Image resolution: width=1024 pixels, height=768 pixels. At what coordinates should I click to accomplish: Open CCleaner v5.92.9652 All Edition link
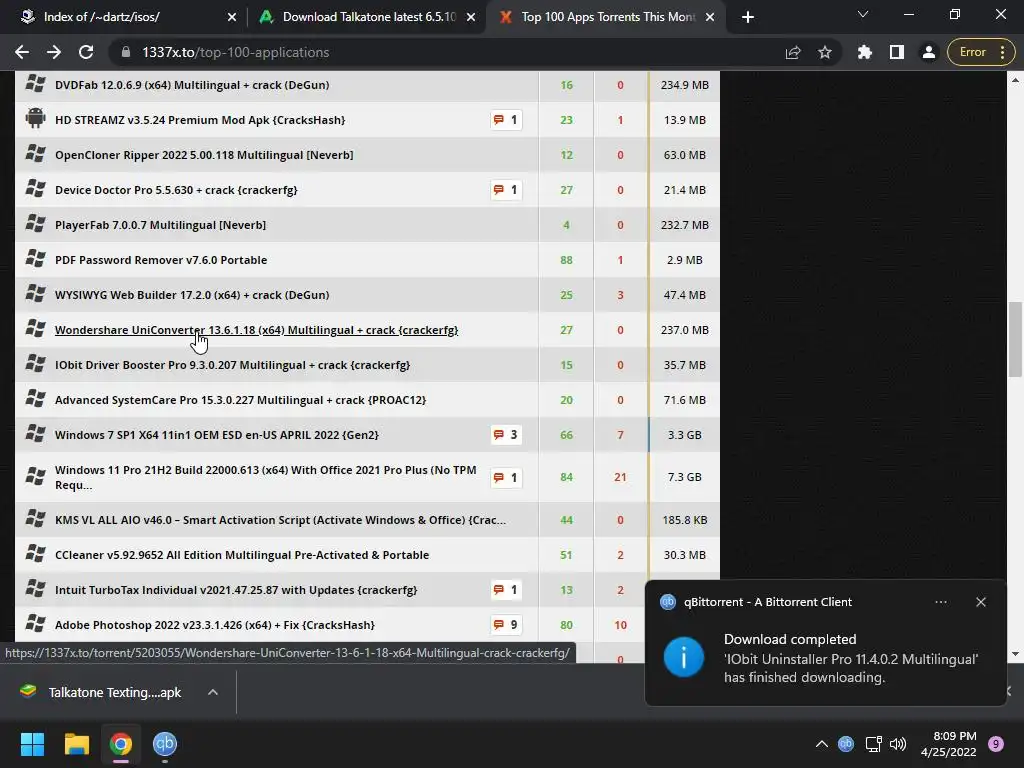click(242, 555)
